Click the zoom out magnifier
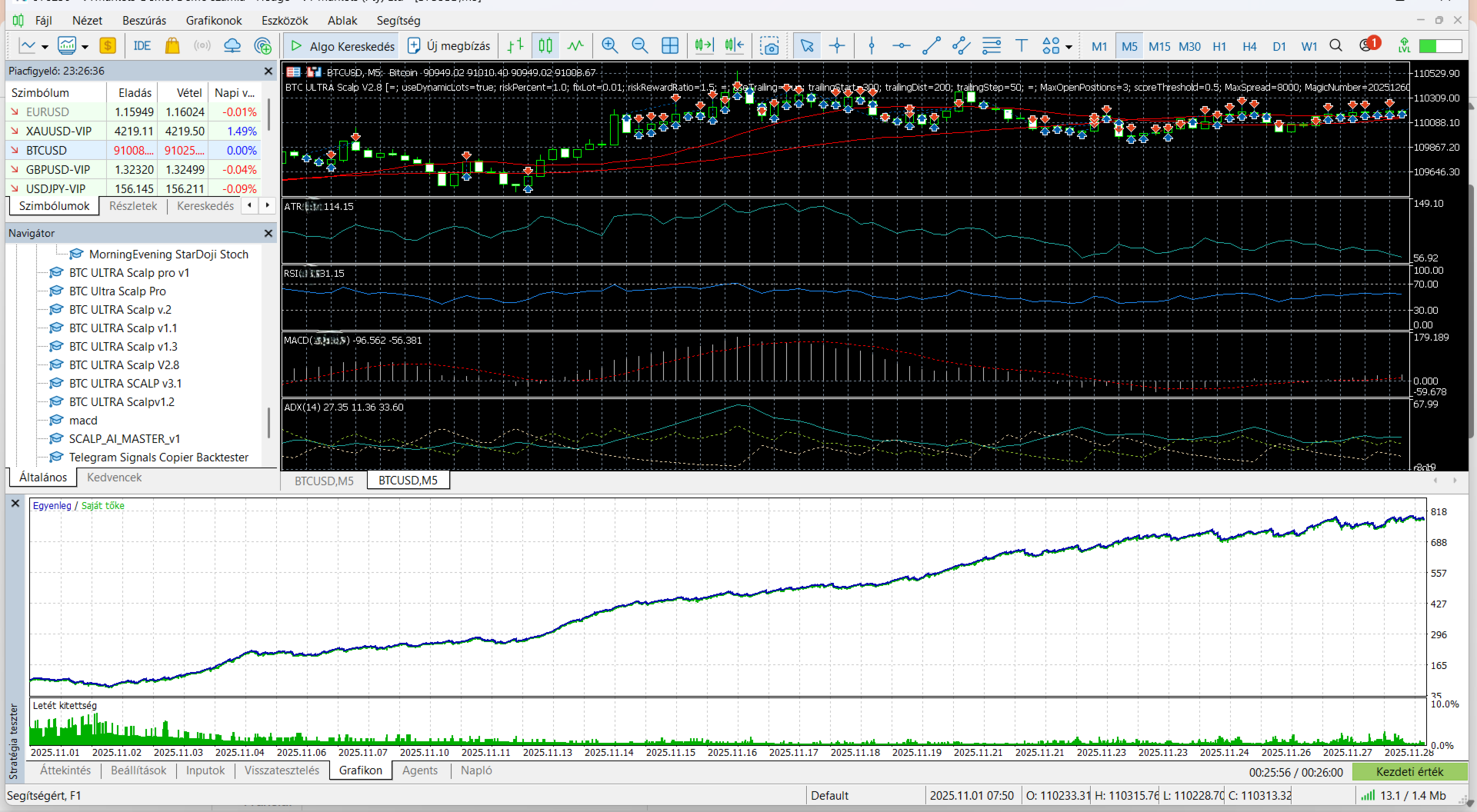This screenshot has width=1477, height=812. (639, 46)
